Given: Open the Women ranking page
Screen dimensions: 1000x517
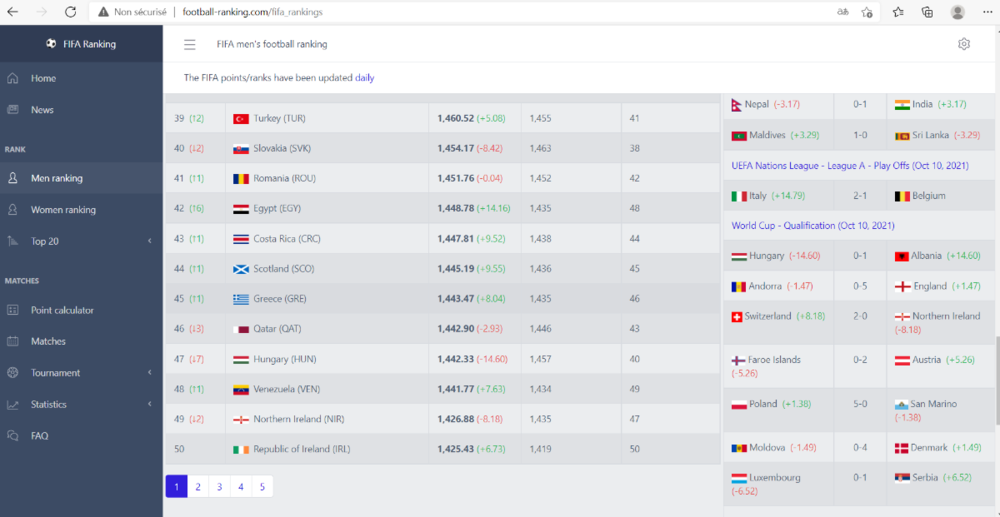Looking at the screenshot, I should click(63, 210).
